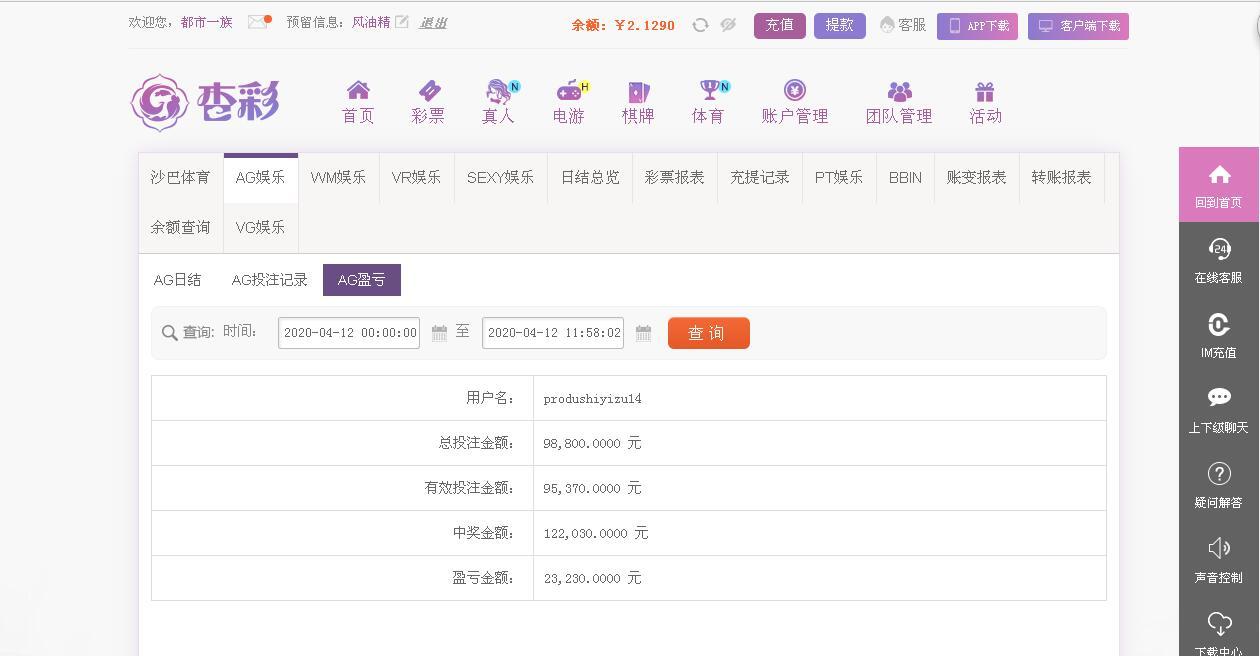1260x656 pixels.
Task: Switch to AG娱乐 tab
Action: (261, 178)
